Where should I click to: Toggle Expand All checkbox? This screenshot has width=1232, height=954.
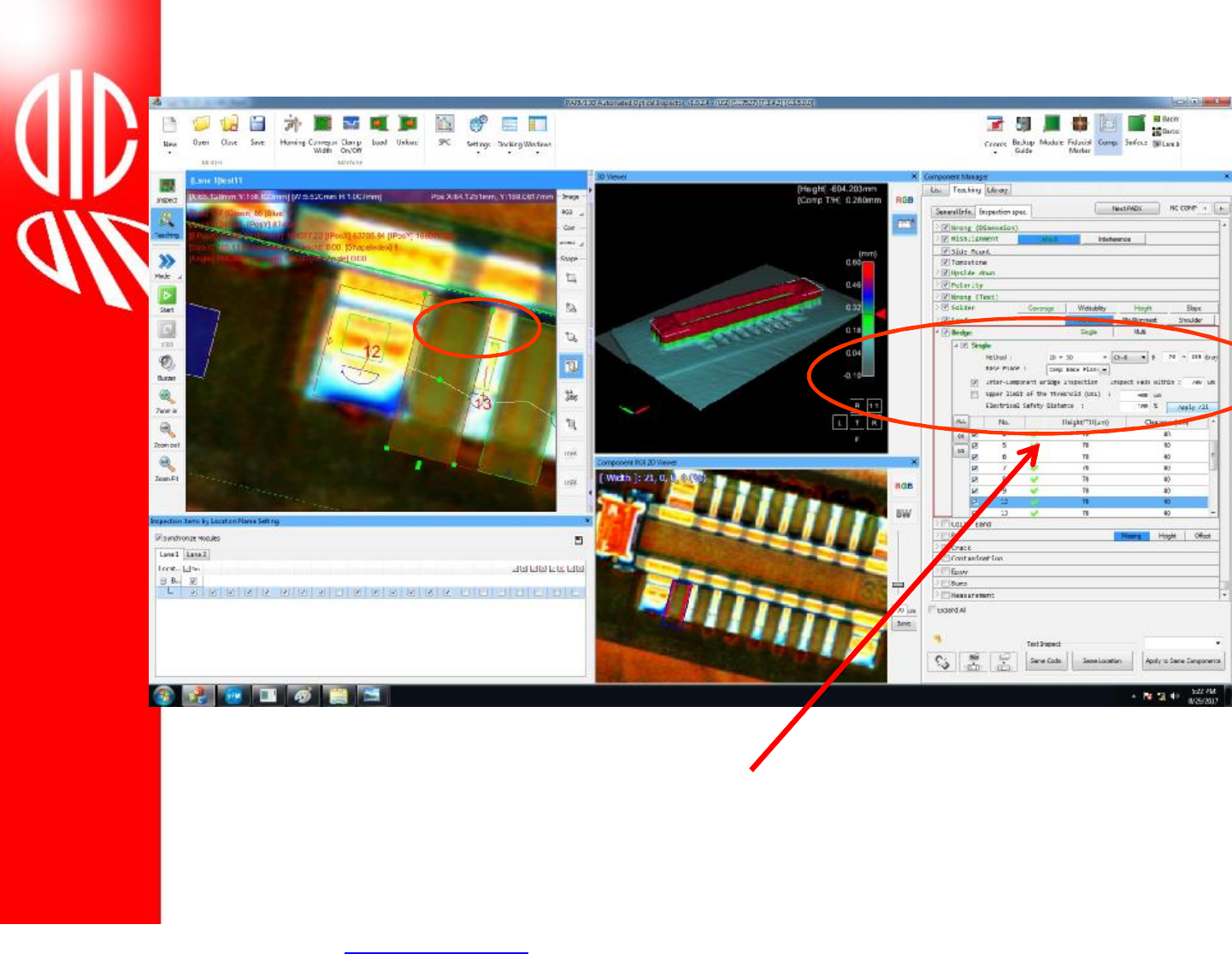click(933, 610)
